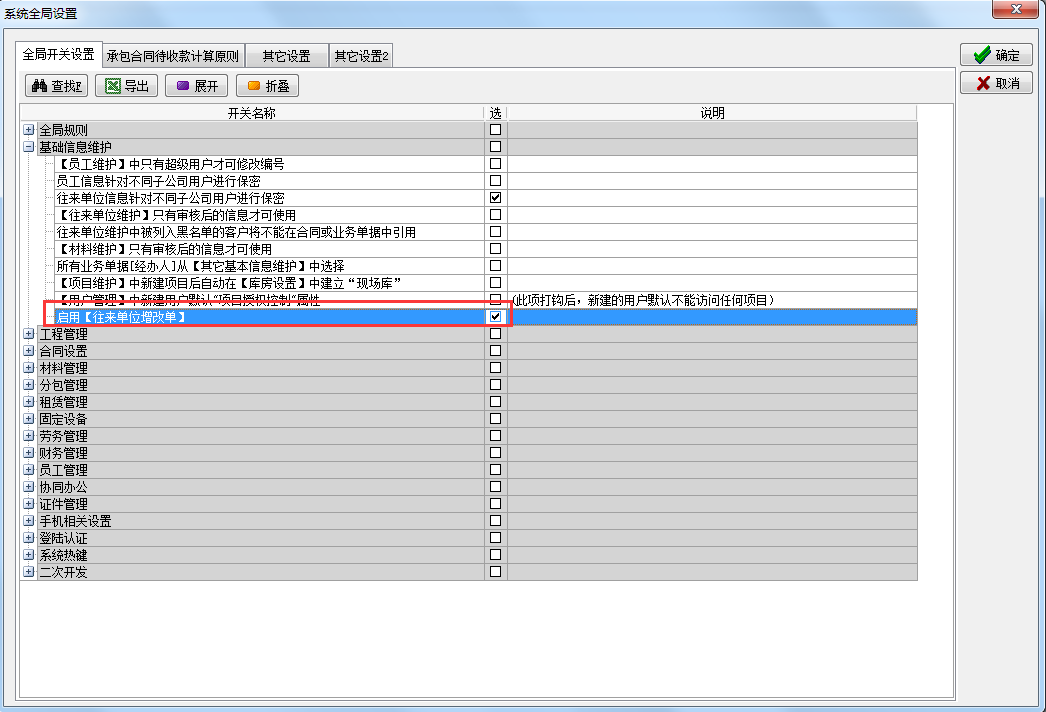The height and width of the screenshot is (712, 1046).
Task: Click the binoculars Find (查找) button
Action: [x=57, y=86]
